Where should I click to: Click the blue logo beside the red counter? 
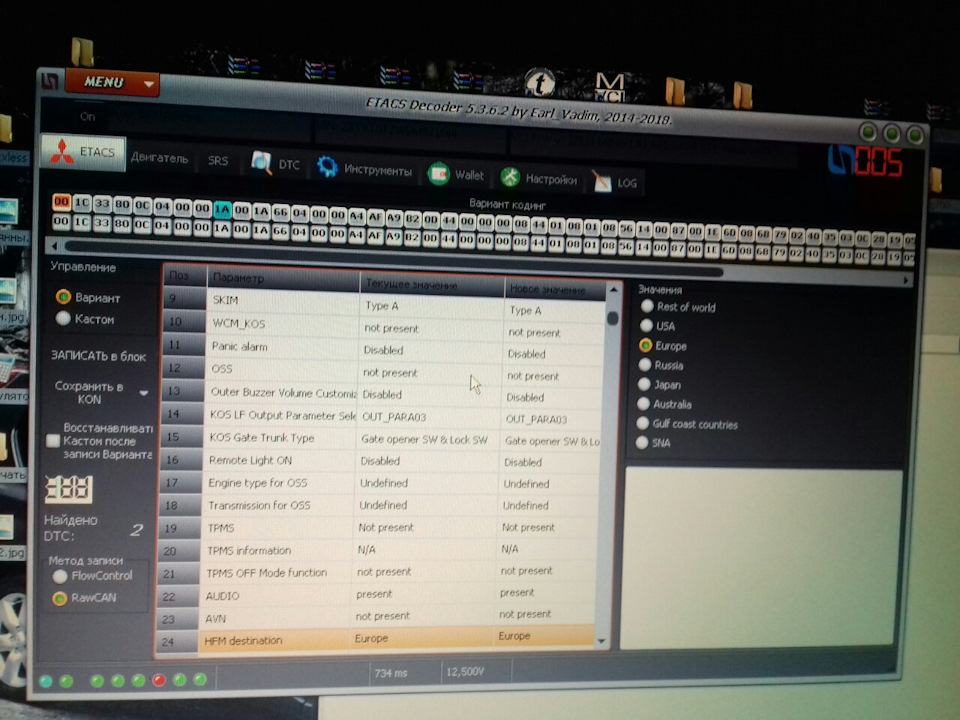pos(841,159)
